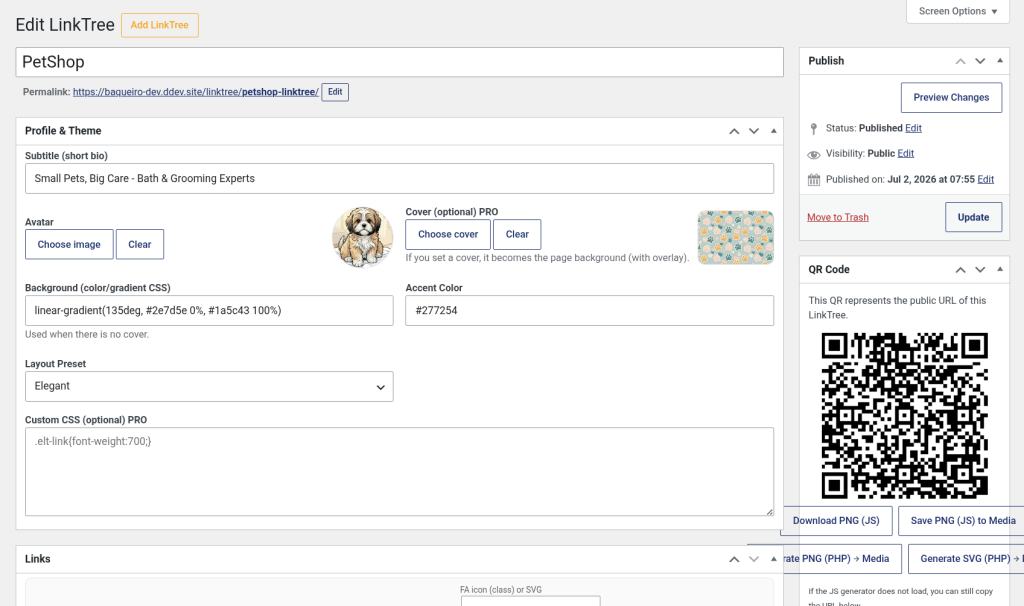Click the calendar icon by Published on
Viewport: 1024px width, 606px height.
coord(814,180)
